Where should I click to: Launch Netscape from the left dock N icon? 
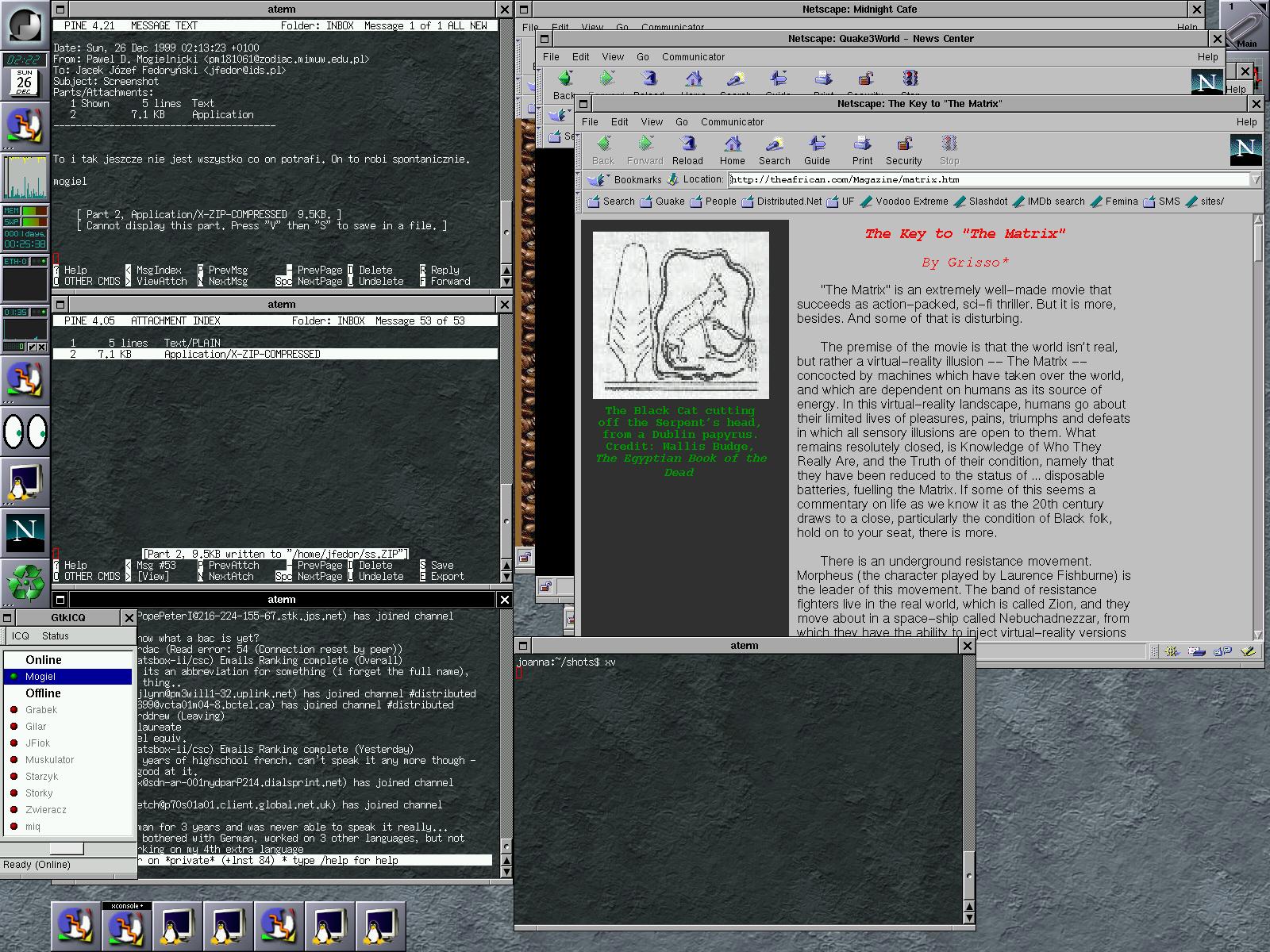click(x=25, y=532)
